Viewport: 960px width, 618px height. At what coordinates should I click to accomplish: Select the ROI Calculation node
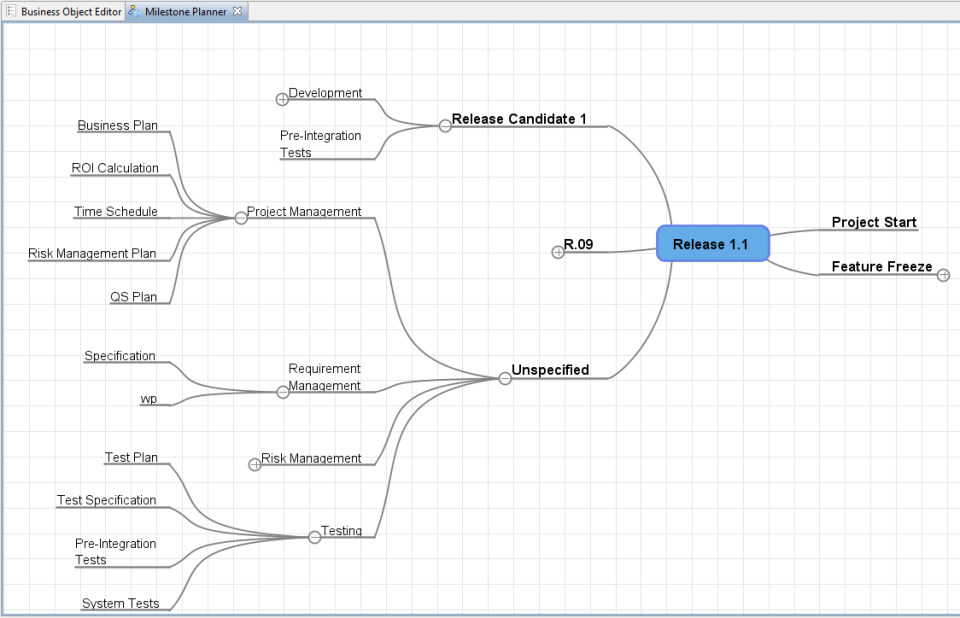click(x=115, y=168)
